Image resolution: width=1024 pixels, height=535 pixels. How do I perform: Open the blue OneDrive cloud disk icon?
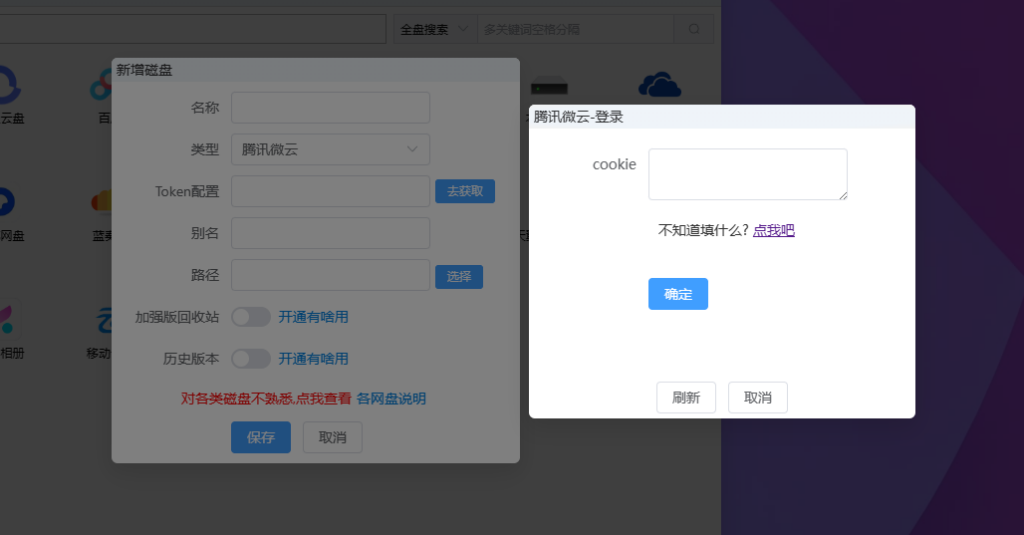[x=660, y=86]
